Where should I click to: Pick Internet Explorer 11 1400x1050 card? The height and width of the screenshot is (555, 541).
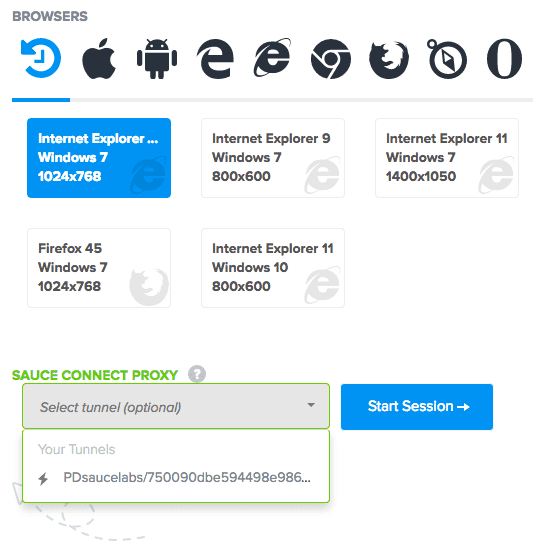coord(447,158)
